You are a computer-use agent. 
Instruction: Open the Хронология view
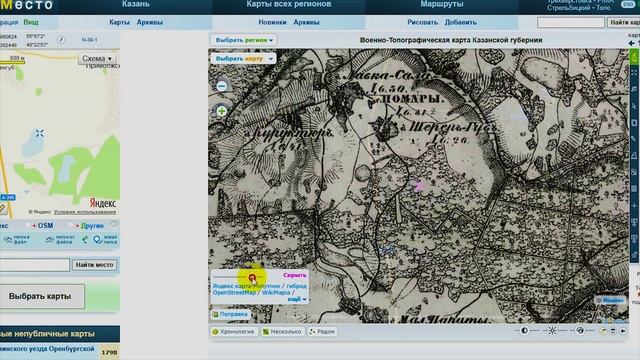[233, 331]
